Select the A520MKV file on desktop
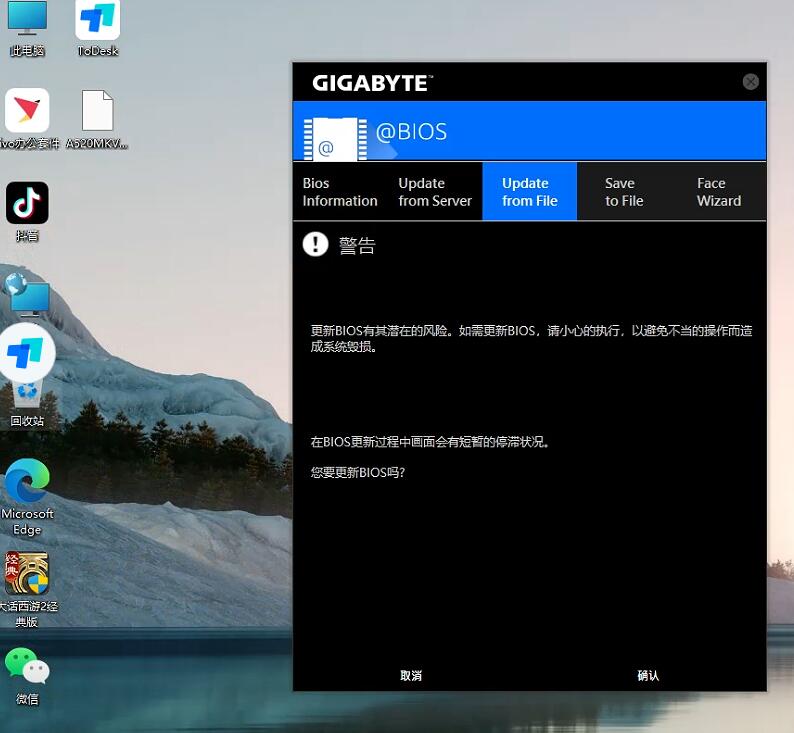Screen dimensions: 794x733 [x=97, y=112]
